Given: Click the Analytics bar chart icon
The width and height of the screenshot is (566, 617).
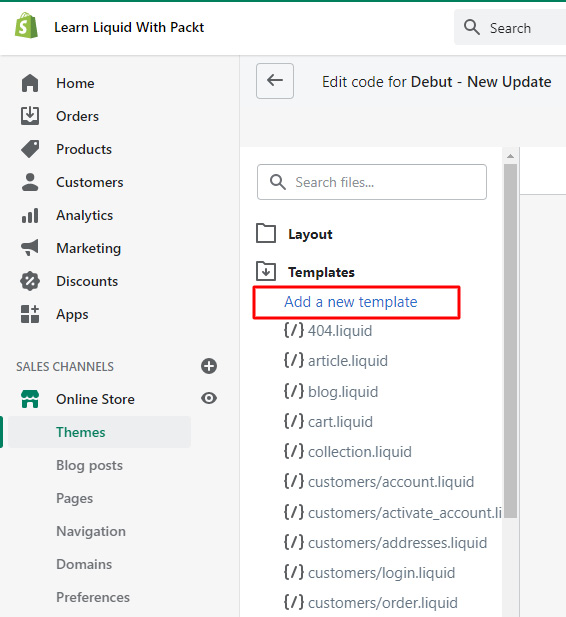Looking at the screenshot, I should 30,215.
